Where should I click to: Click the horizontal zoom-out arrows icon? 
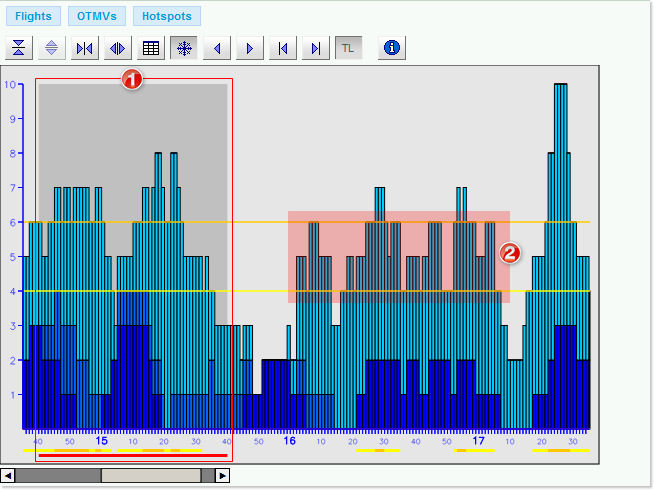(118, 48)
